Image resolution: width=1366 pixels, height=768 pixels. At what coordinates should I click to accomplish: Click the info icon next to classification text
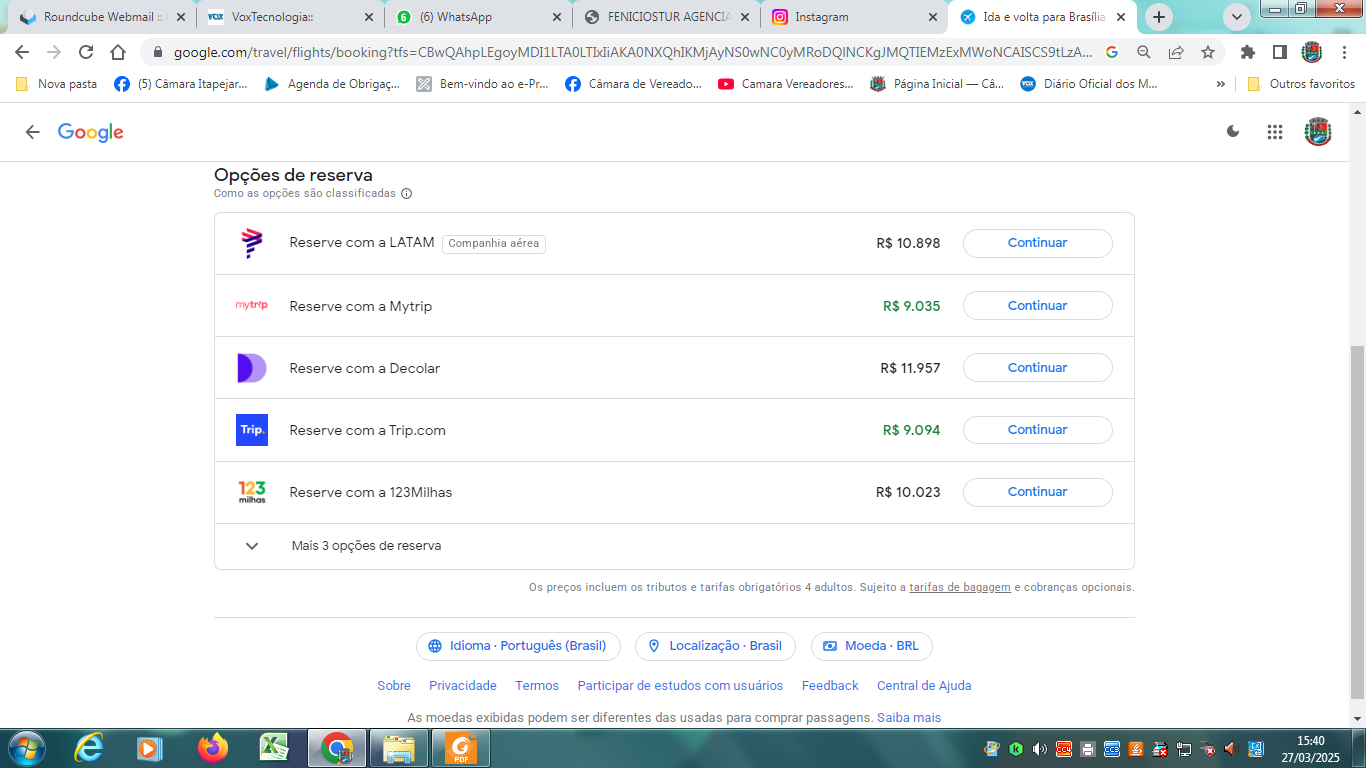point(407,194)
